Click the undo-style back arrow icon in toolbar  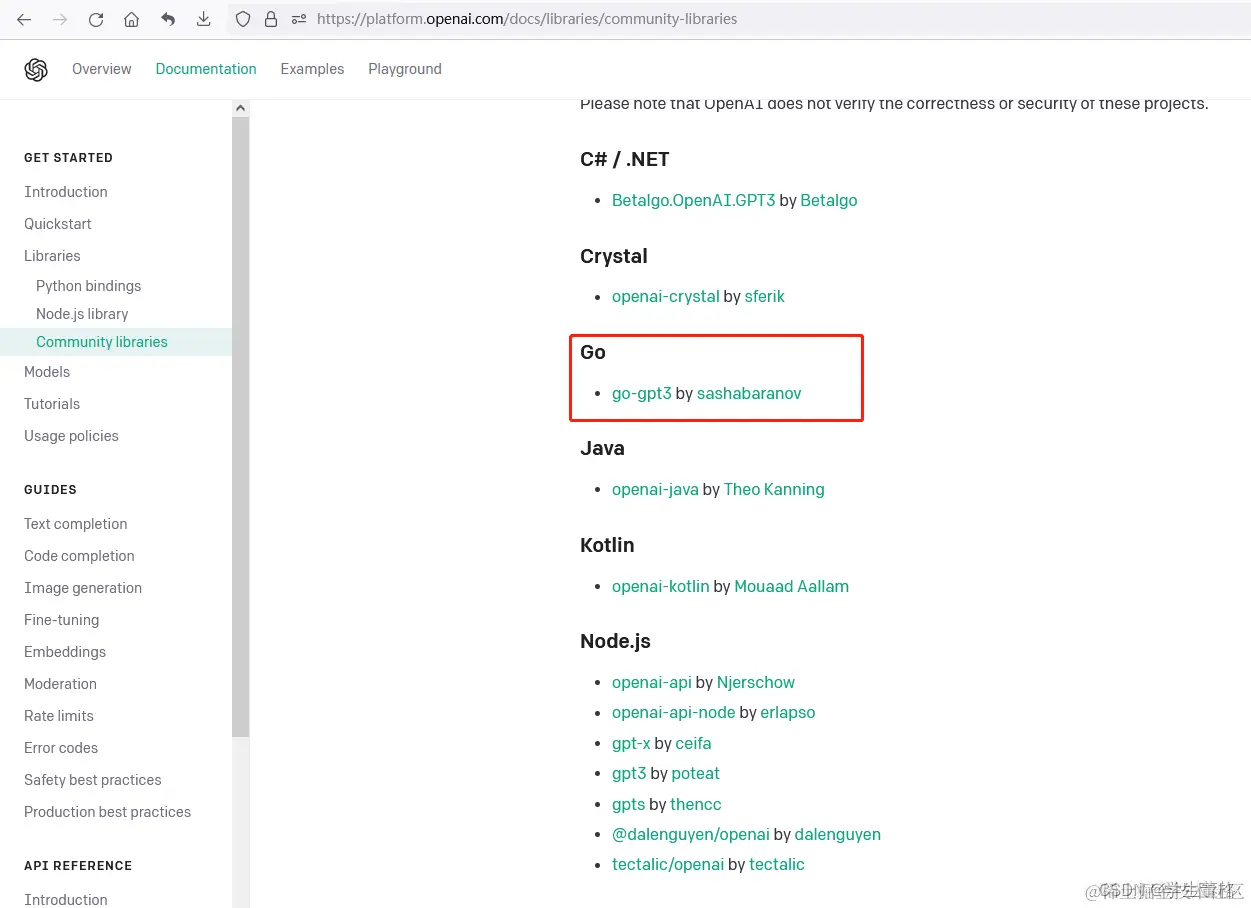tap(168, 19)
